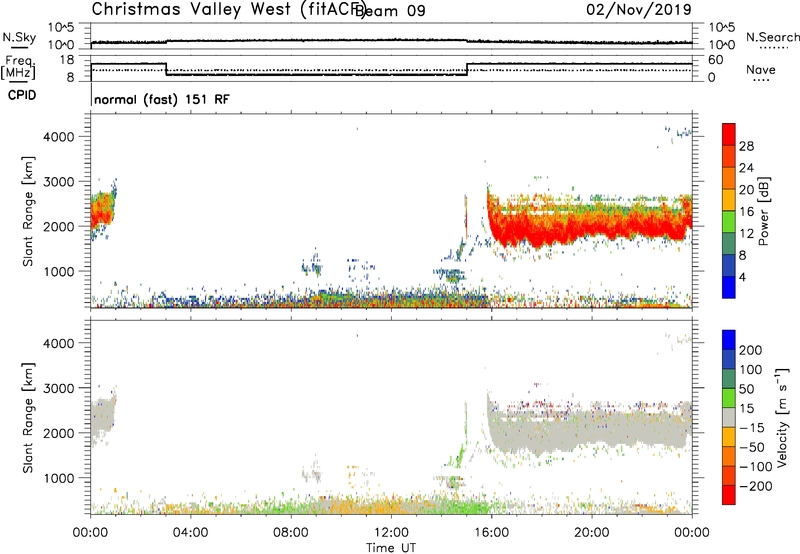
Task: Click the '16' power color bar tick
Action: [x=746, y=212]
